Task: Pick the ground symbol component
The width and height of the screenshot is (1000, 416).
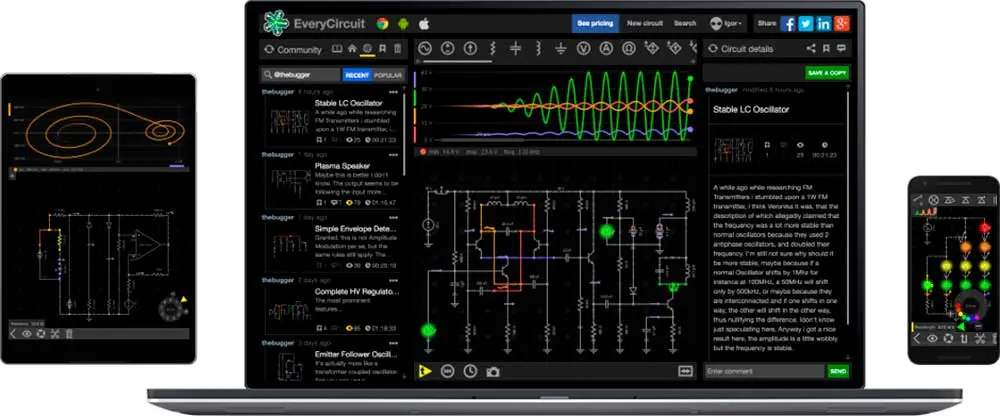Action: [561, 48]
